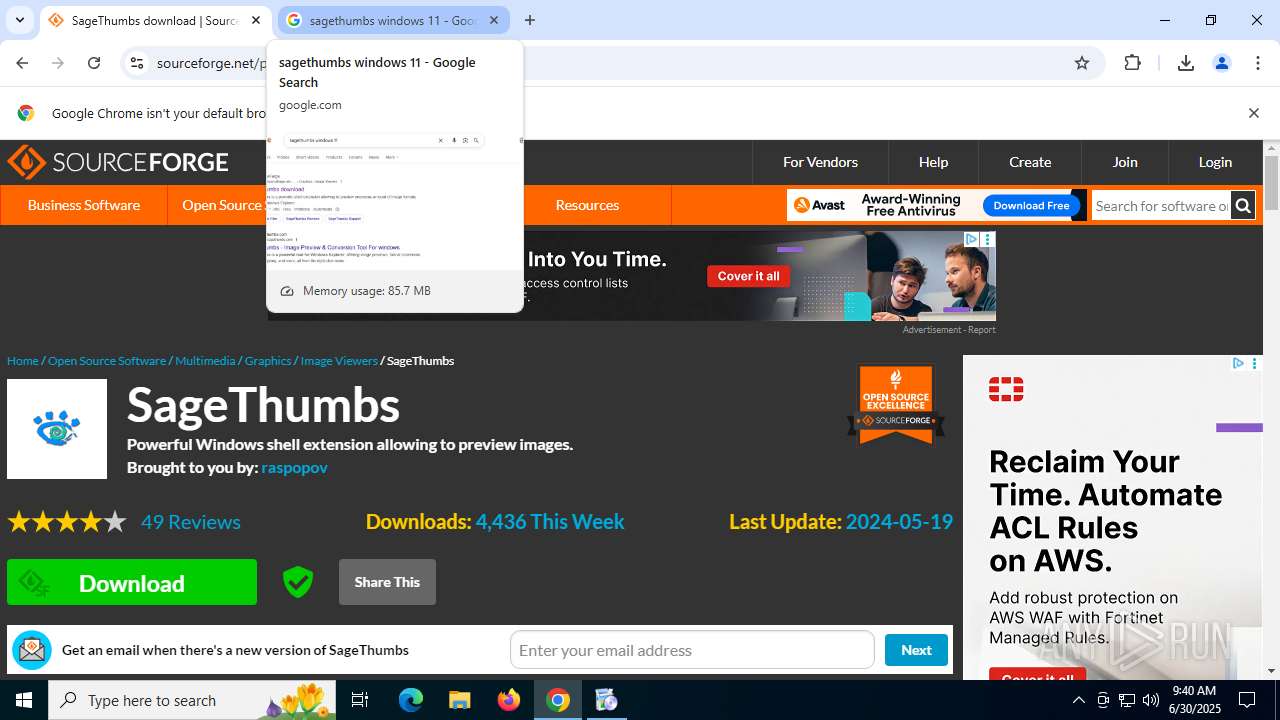The height and width of the screenshot is (720, 1280).
Task: Click the SourceForge logo
Action: [118, 162]
